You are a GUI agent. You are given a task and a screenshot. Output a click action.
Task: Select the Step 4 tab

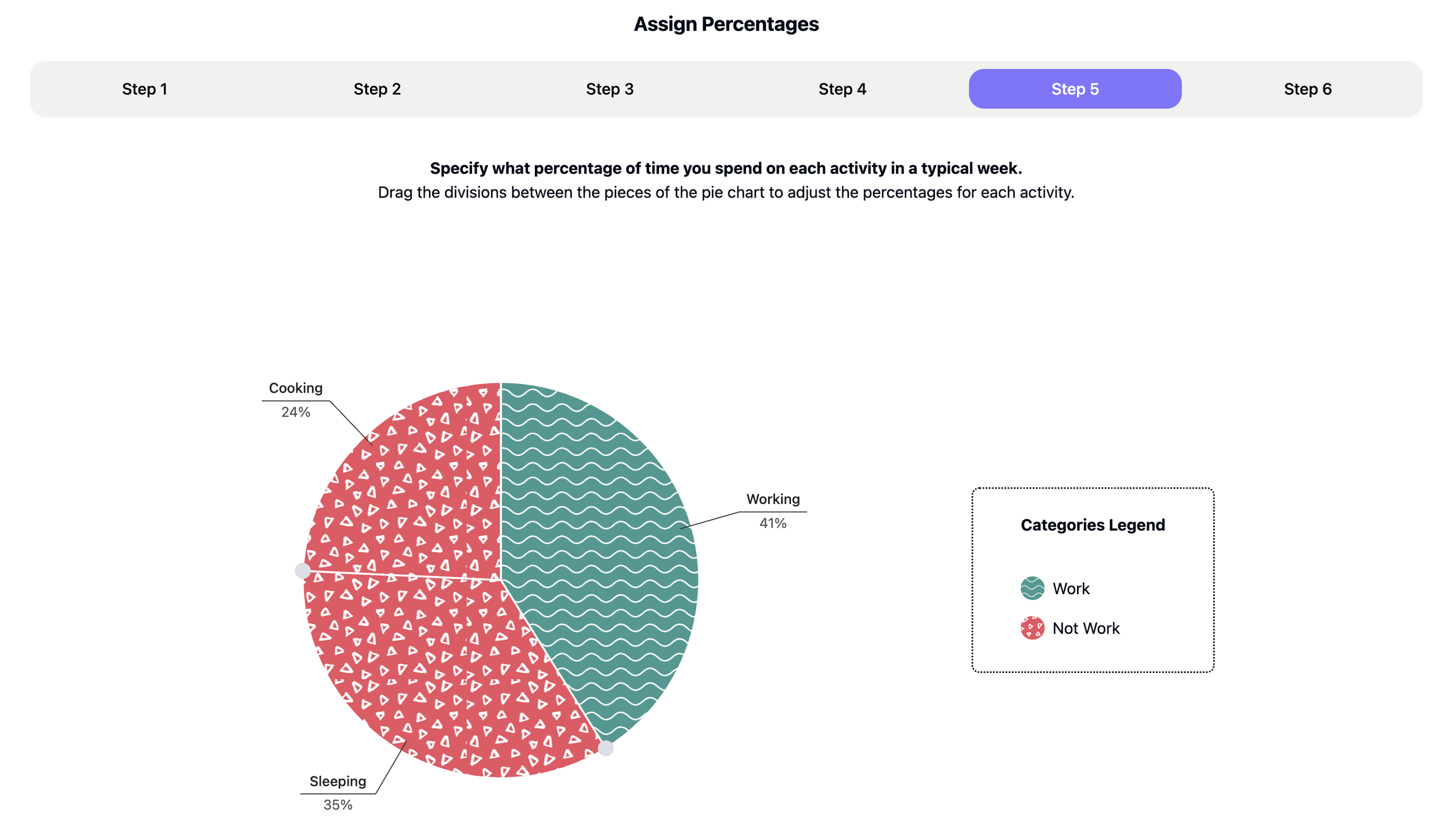pyautogui.click(x=842, y=89)
